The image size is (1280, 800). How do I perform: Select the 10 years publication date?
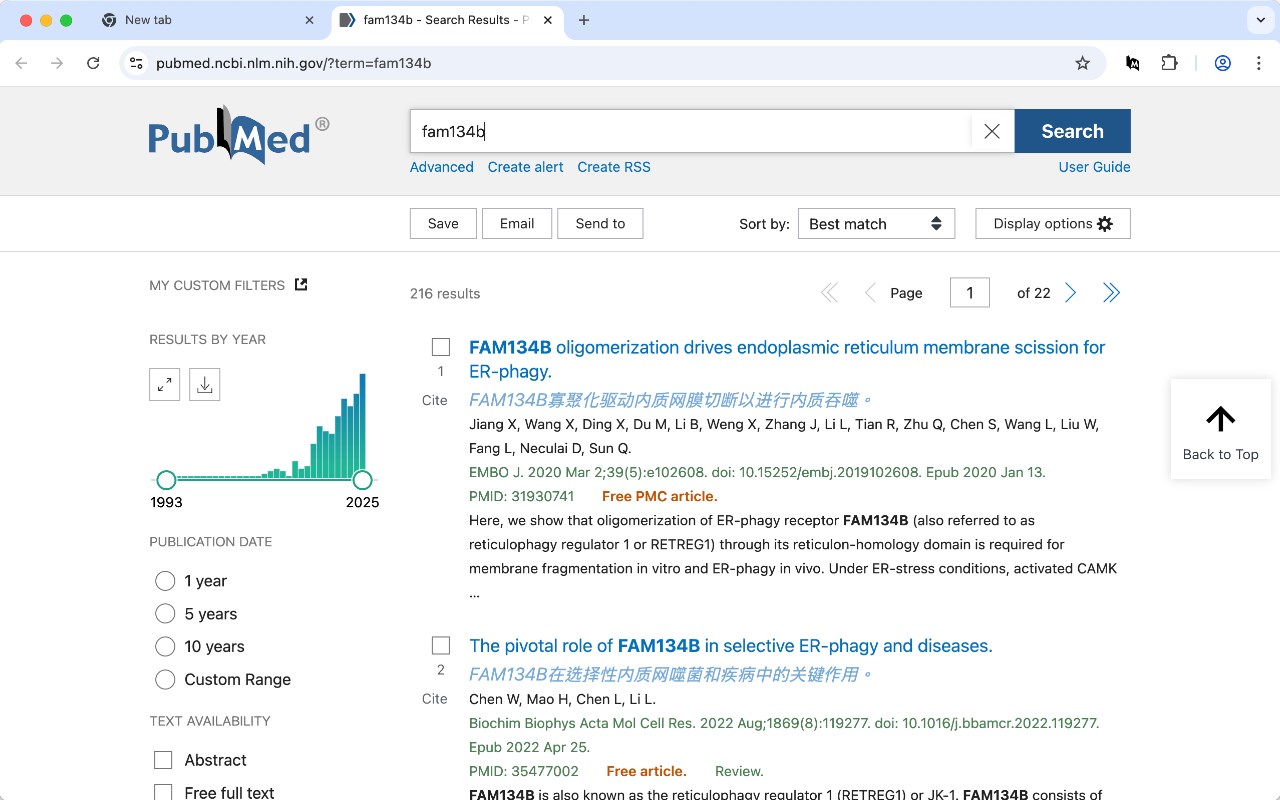[165, 647]
